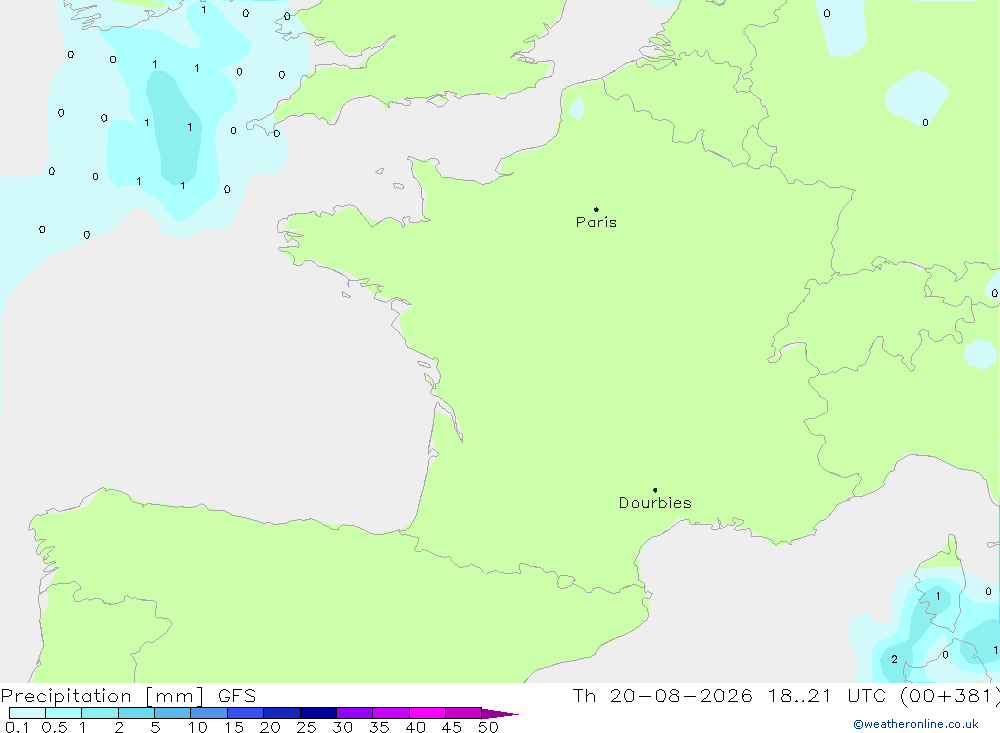This screenshot has height=733, width=1000.
Task: Click the legend value label 50
Action: point(488,727)
